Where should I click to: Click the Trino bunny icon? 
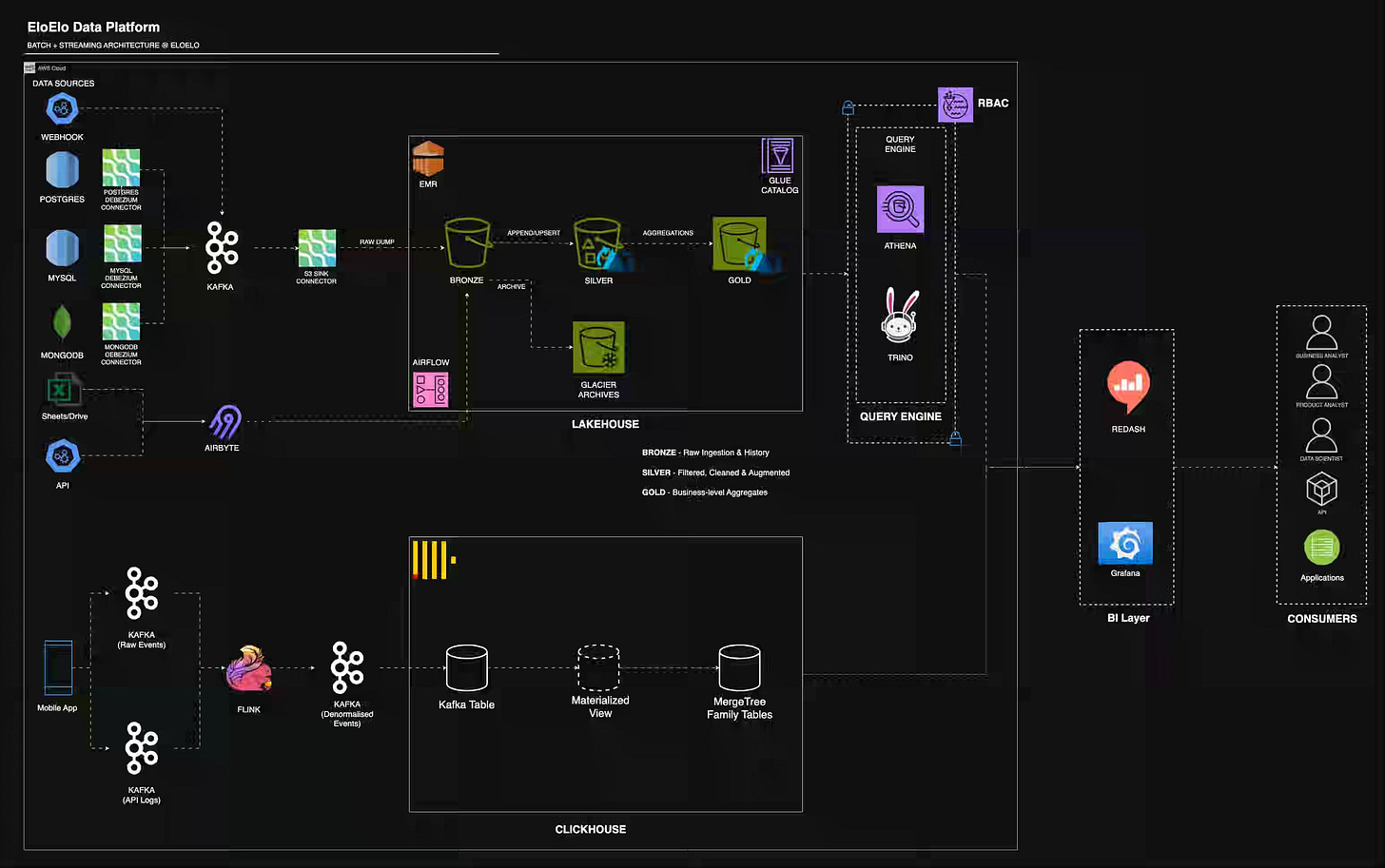pyautogui.click(x=900, y=317)
